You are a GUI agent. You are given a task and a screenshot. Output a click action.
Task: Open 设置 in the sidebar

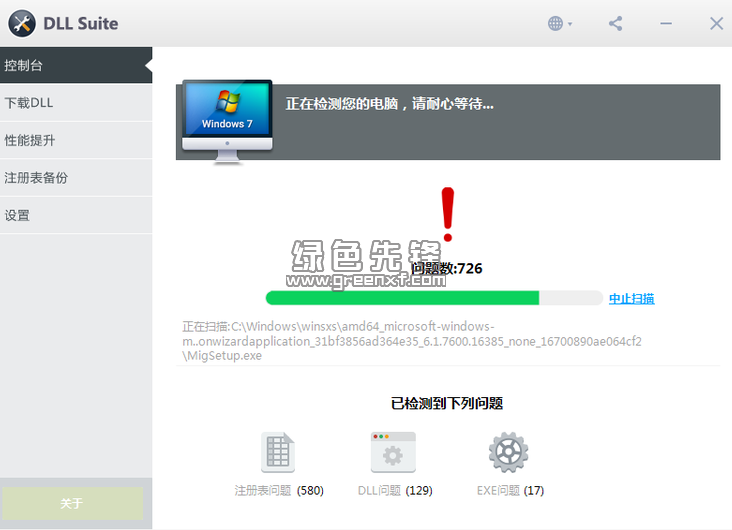pos(76,215)
